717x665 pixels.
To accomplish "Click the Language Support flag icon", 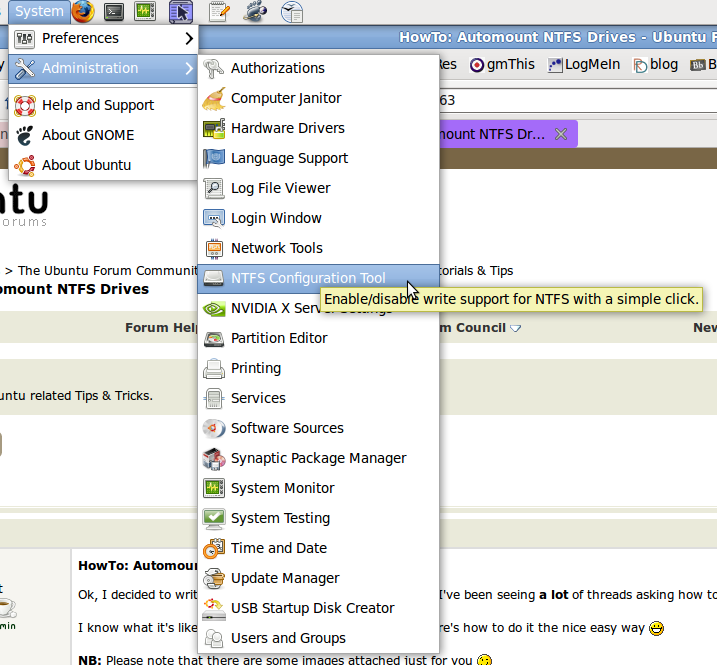I will click(214, 158).
